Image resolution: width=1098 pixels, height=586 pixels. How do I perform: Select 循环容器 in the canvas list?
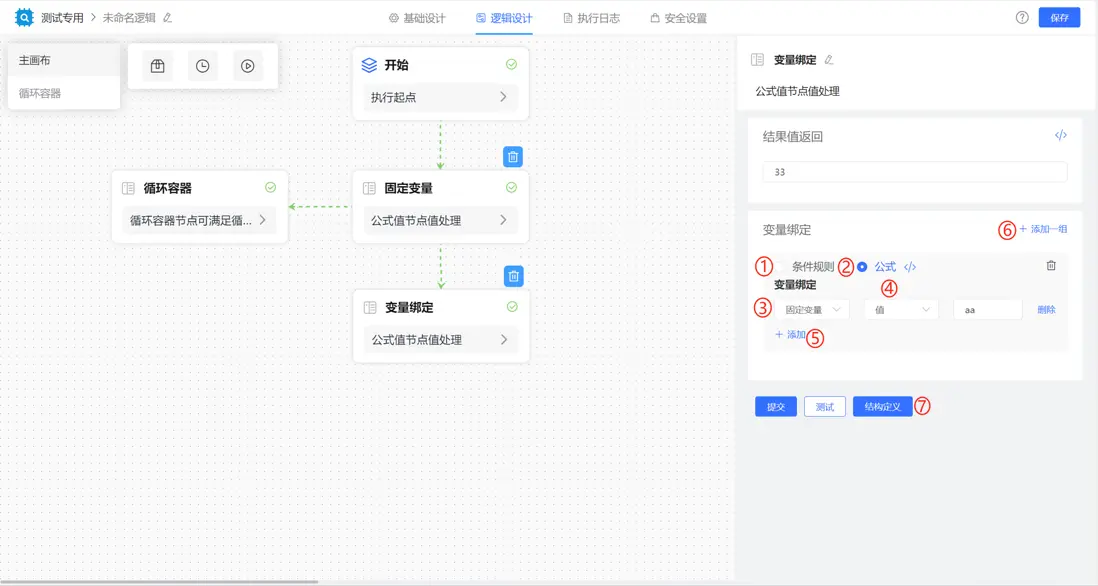[64, 93]
